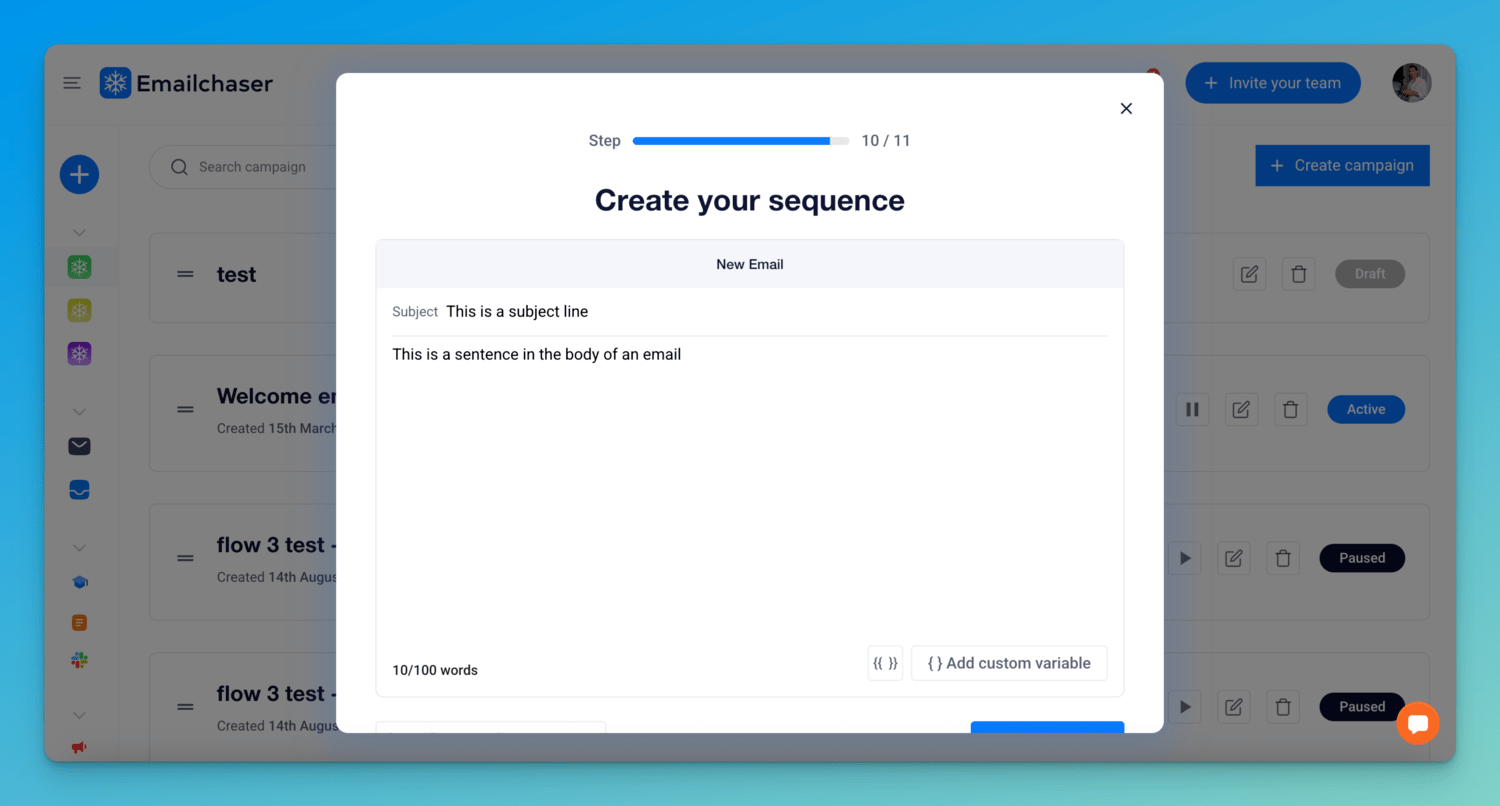
Task: Collapse the chevron above the graduation cap icon
Action: tap(79, 548)
